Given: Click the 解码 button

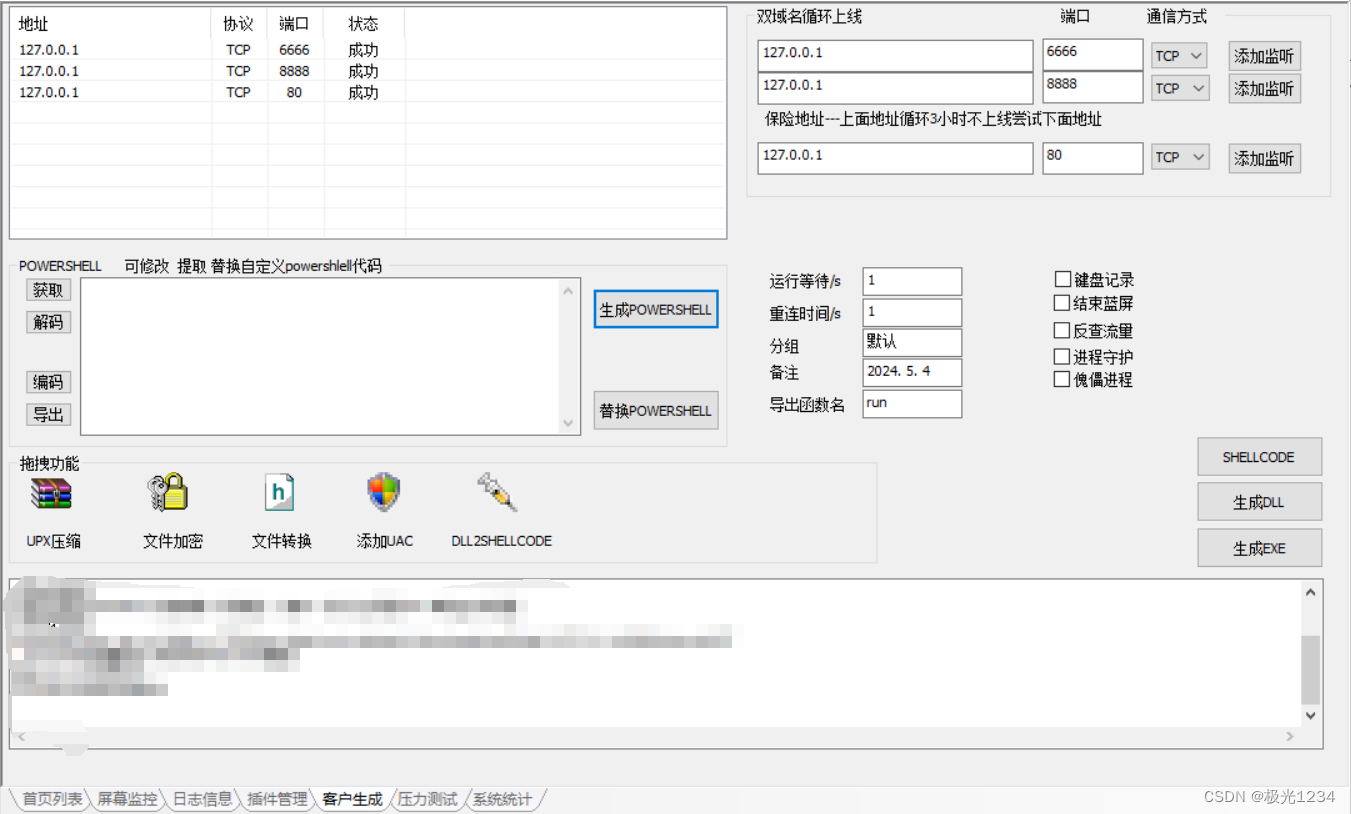Looking at the screenshot, I should click(48, 322).
